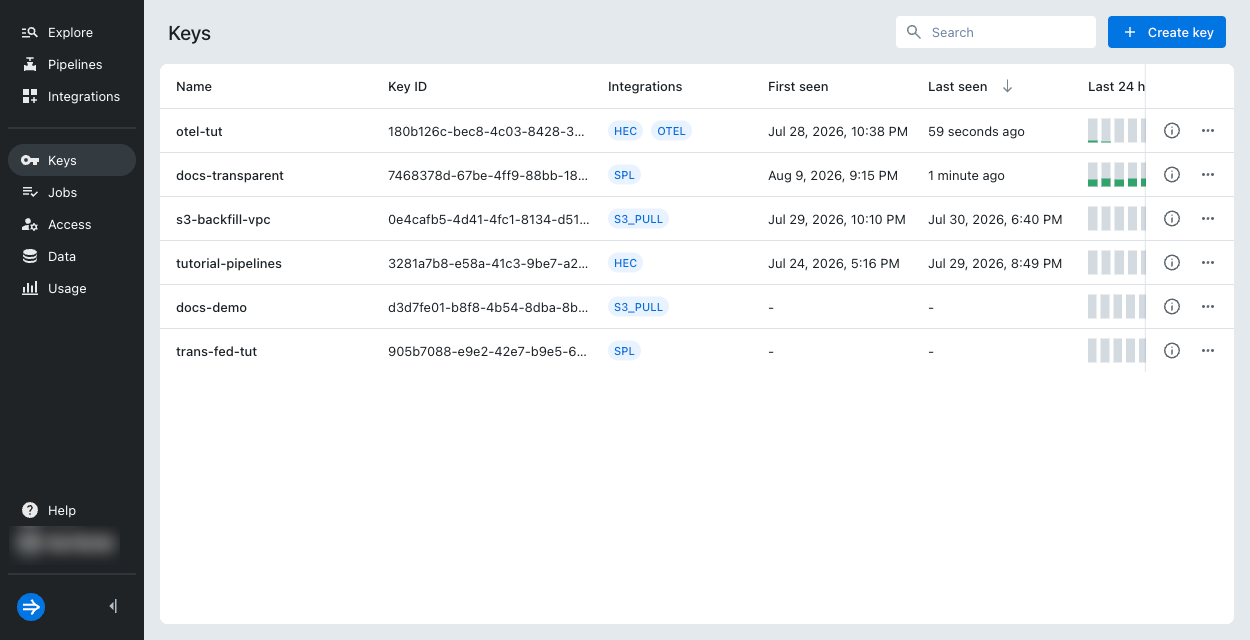
Task: Select the docs-transparent key name
Action: (x=230, y=175)
